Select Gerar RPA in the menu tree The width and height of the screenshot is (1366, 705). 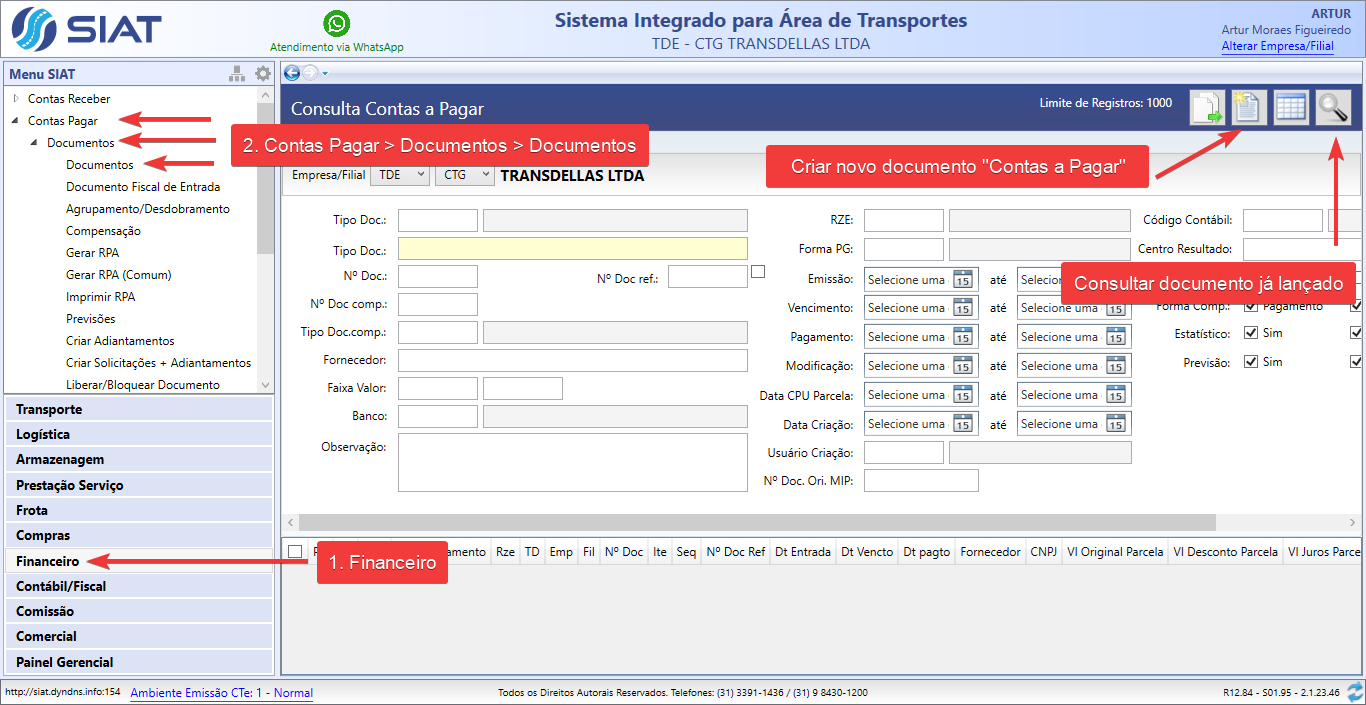[x=92, y=253]
